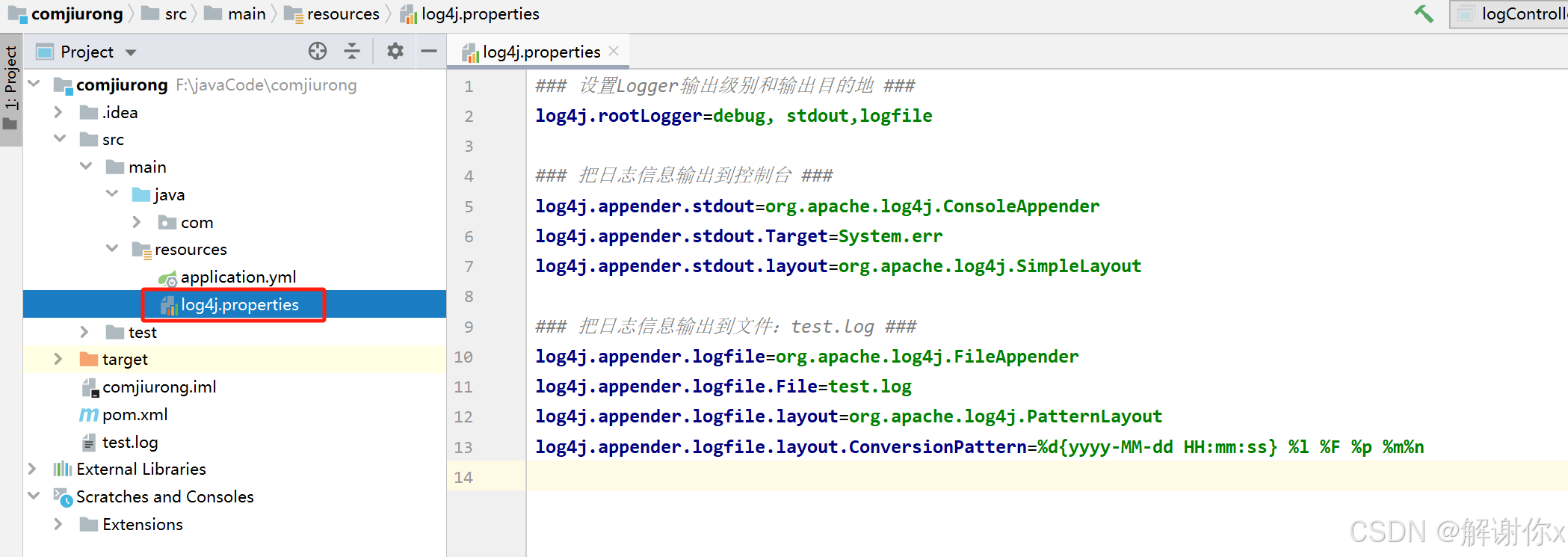1568x557 pixels.
Task: Open the logController run configuration dropdown
Action: click(1509, 13)
